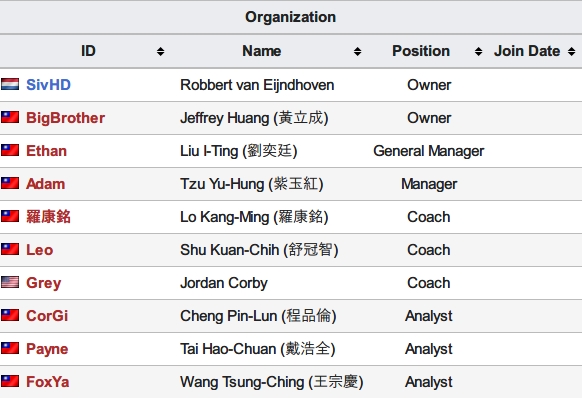Click the flag icon beside Payne
The image size is (582, 398).
pyautogui.click(x=10, y=348)
